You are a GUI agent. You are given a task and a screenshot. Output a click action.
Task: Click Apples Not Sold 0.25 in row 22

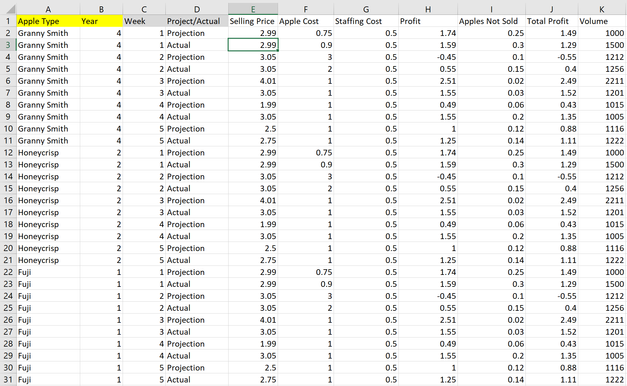coord(516,272)
